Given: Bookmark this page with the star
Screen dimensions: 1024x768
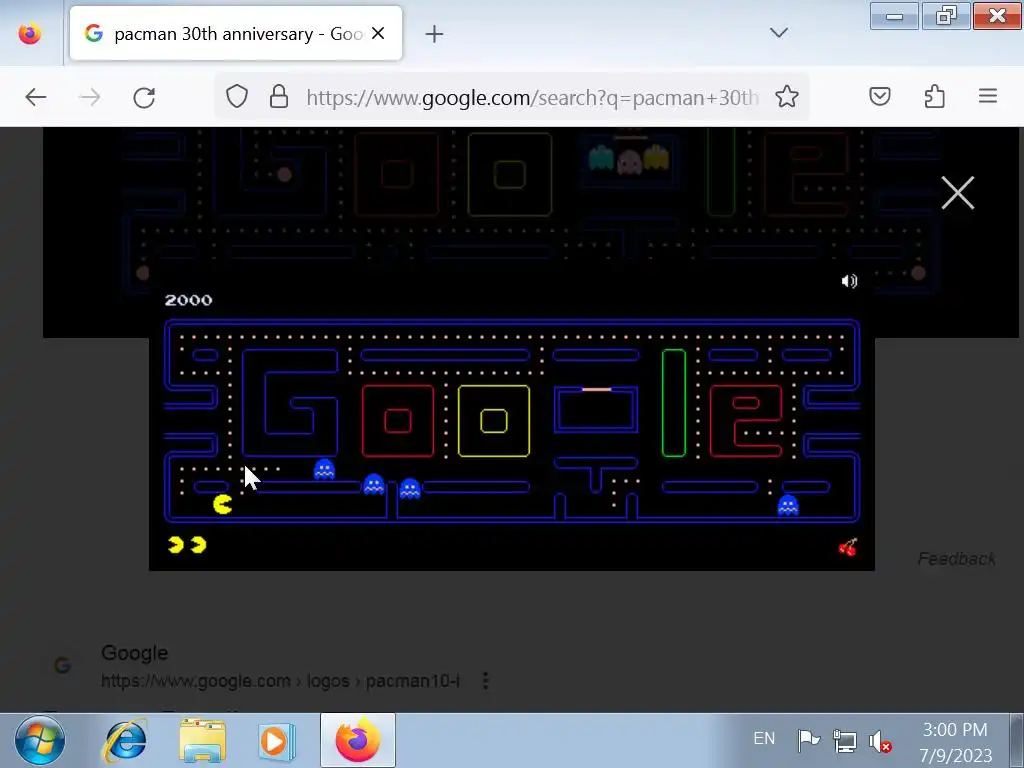Looking at the screenshot, I should pyautogui.click(x=787, y=97).
